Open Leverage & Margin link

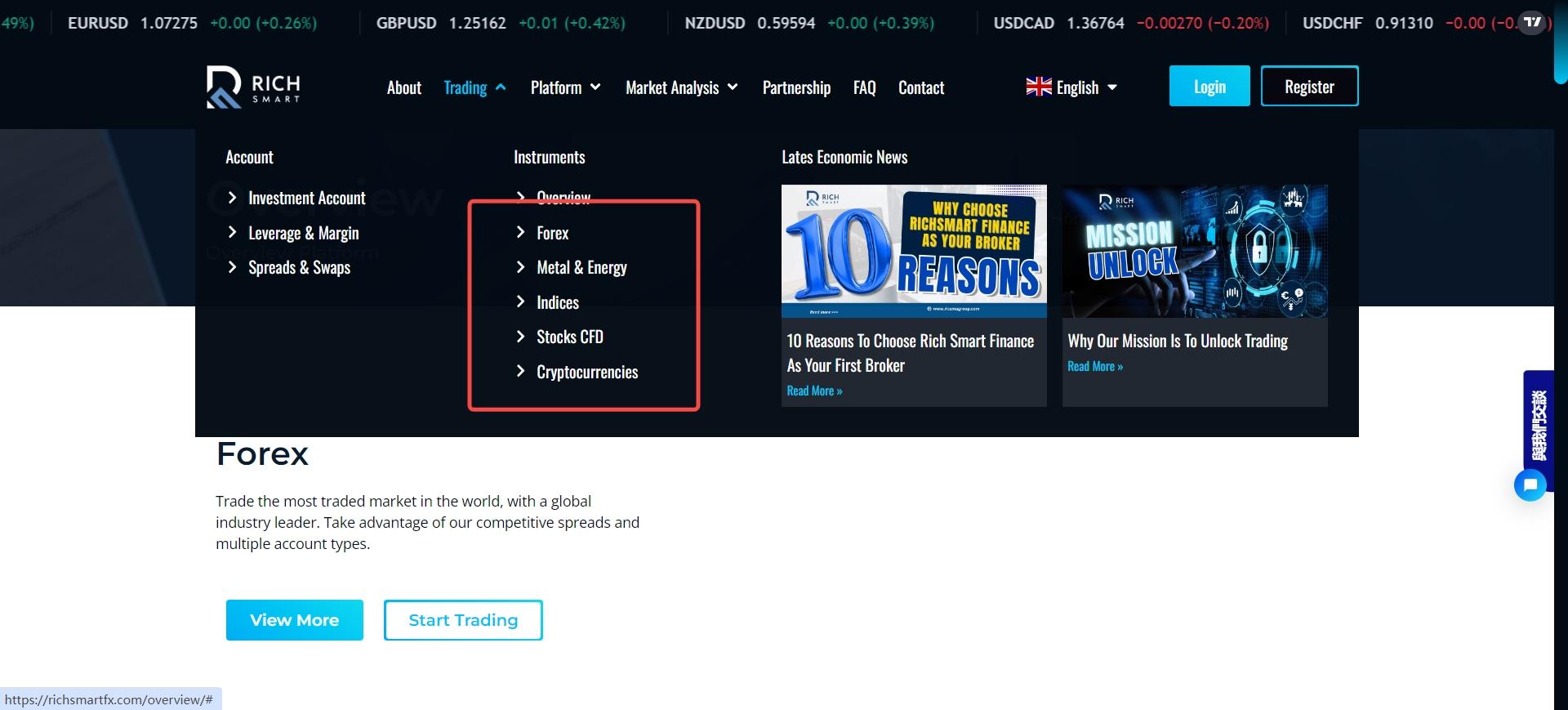(293, 233)
